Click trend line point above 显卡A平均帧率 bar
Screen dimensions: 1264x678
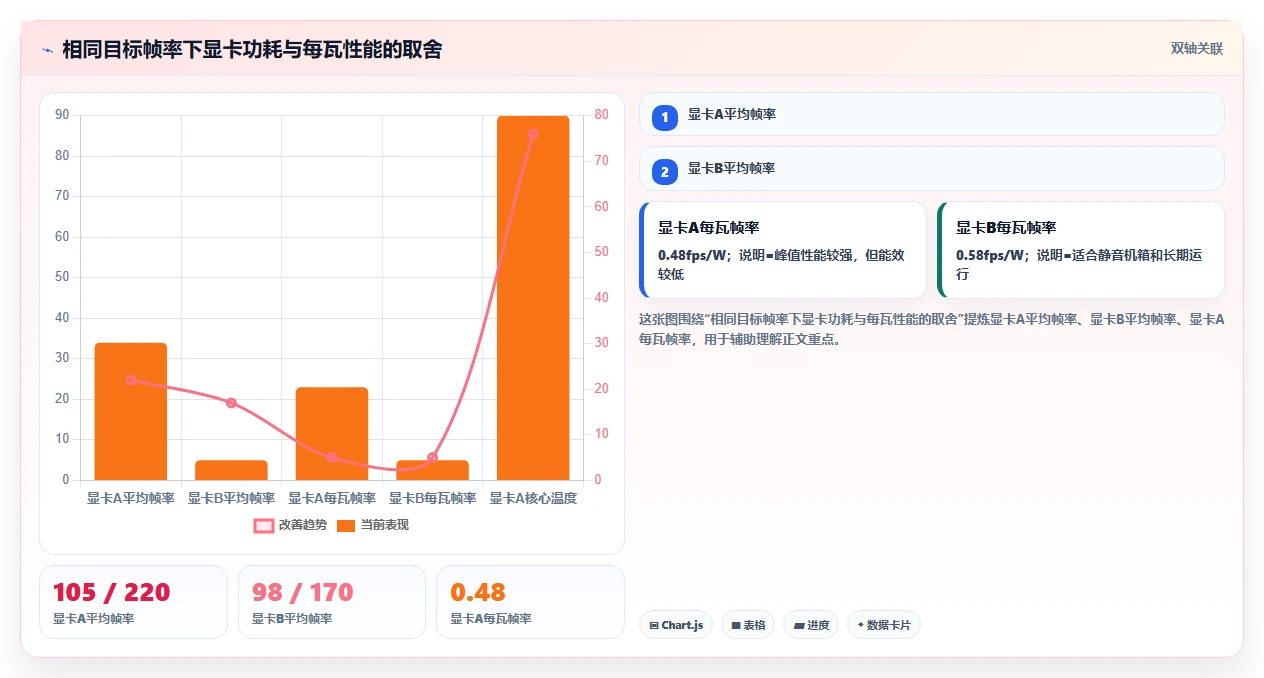pyautogui.click(x=131, y=380)
